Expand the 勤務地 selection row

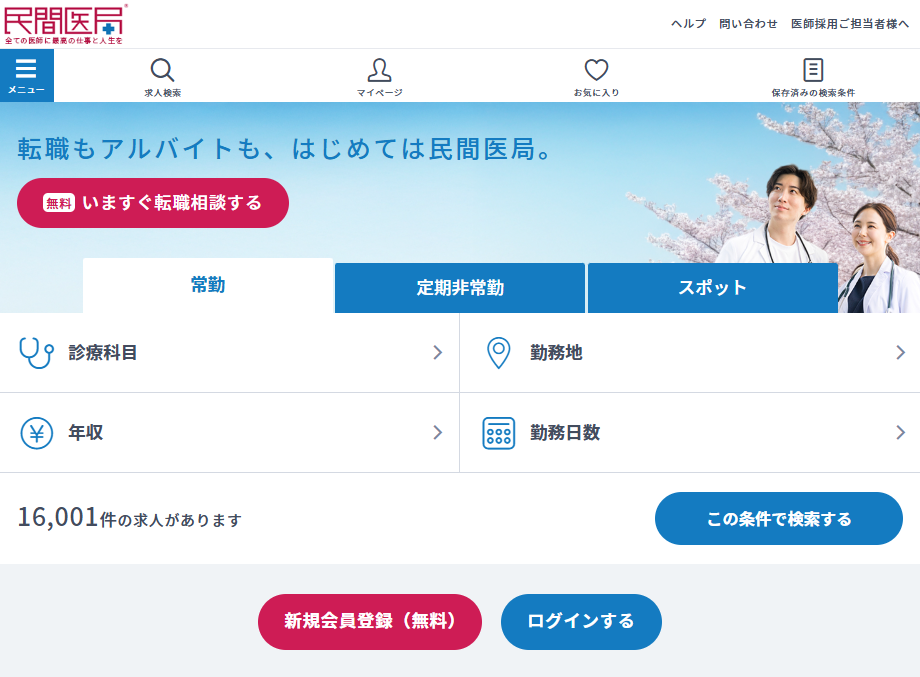[x=689, y=352]
